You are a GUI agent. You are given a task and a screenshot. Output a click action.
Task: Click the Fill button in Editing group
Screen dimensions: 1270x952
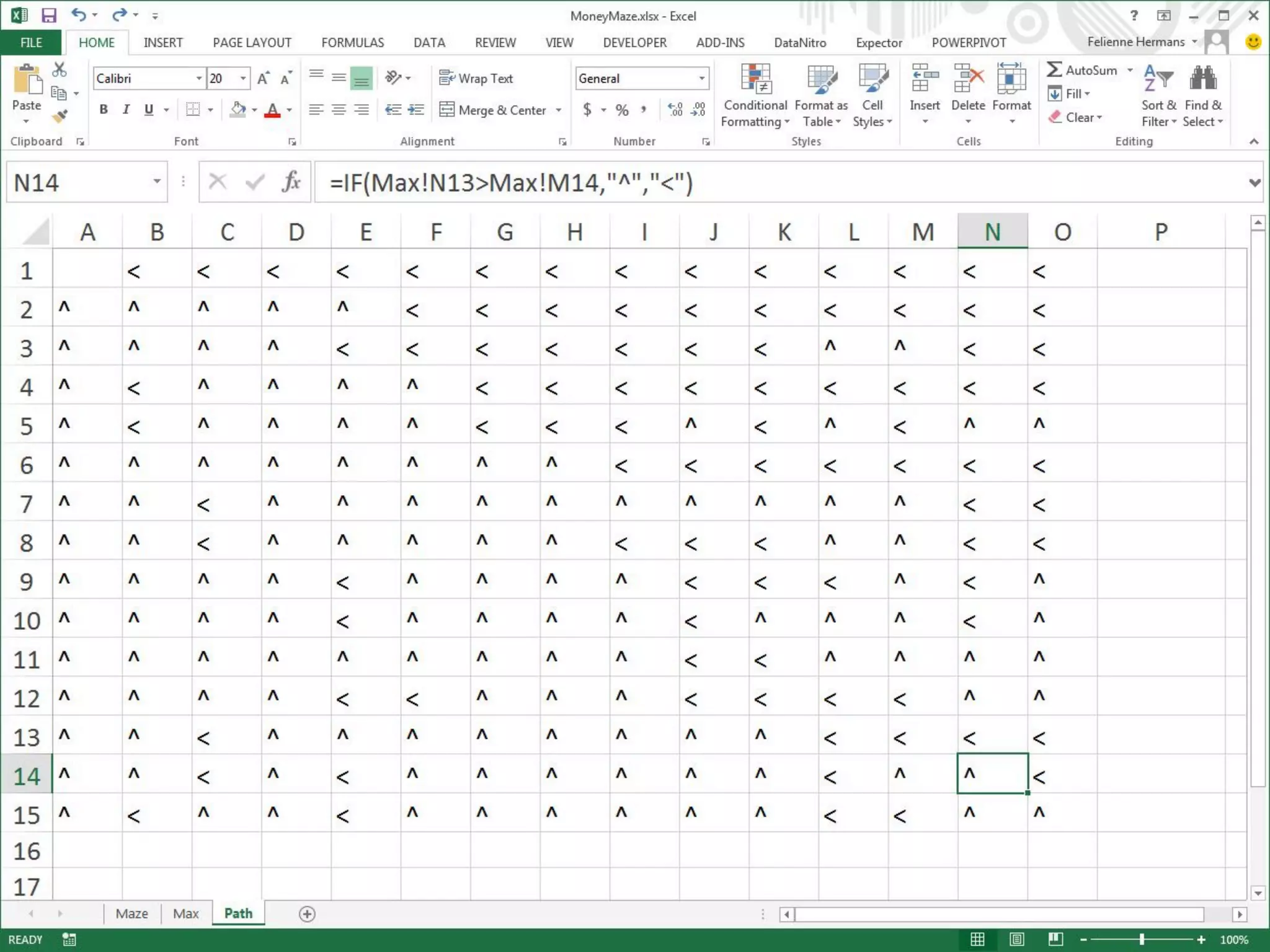point(1068,94)
